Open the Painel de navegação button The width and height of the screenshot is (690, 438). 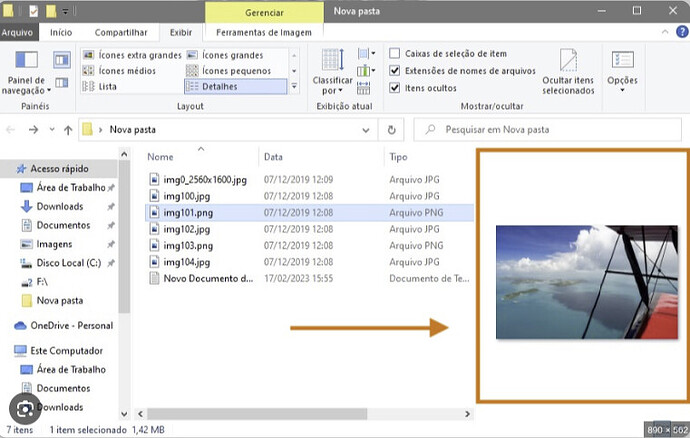click(x=27, y=70)
